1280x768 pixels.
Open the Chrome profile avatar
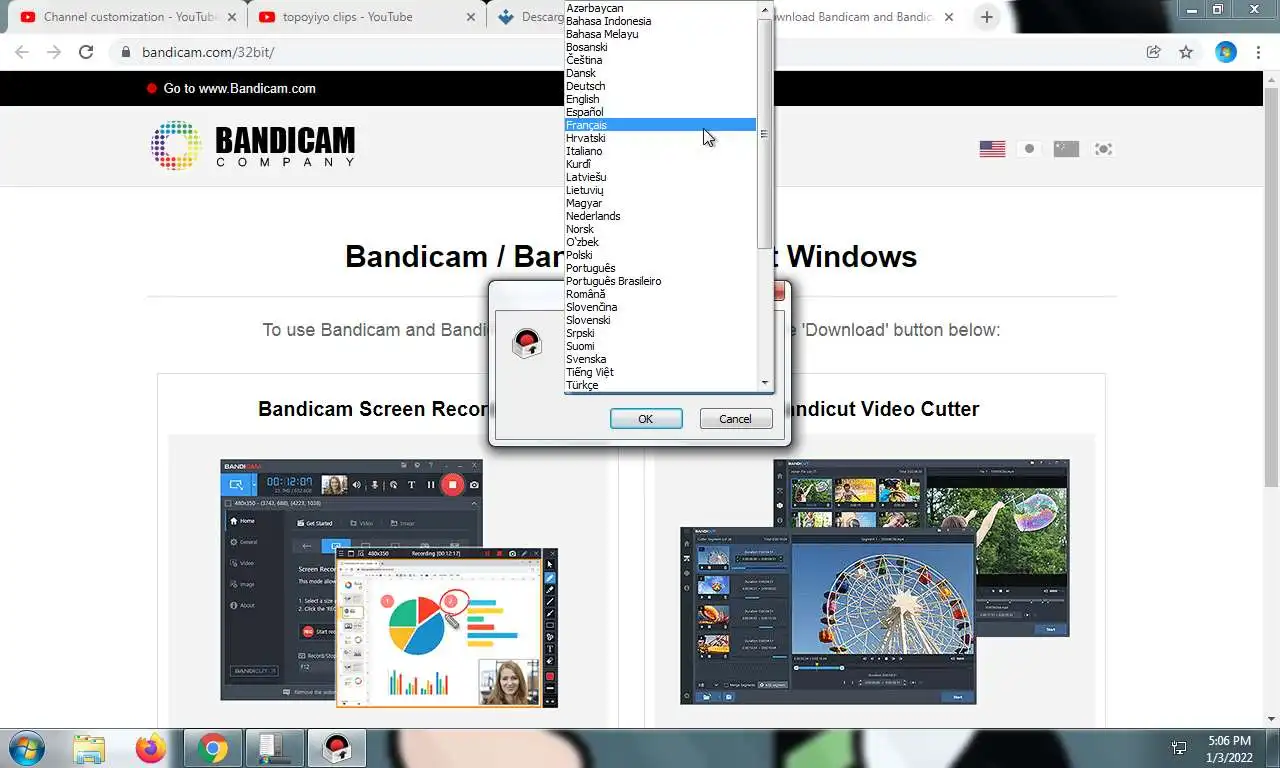point(1226,52)
